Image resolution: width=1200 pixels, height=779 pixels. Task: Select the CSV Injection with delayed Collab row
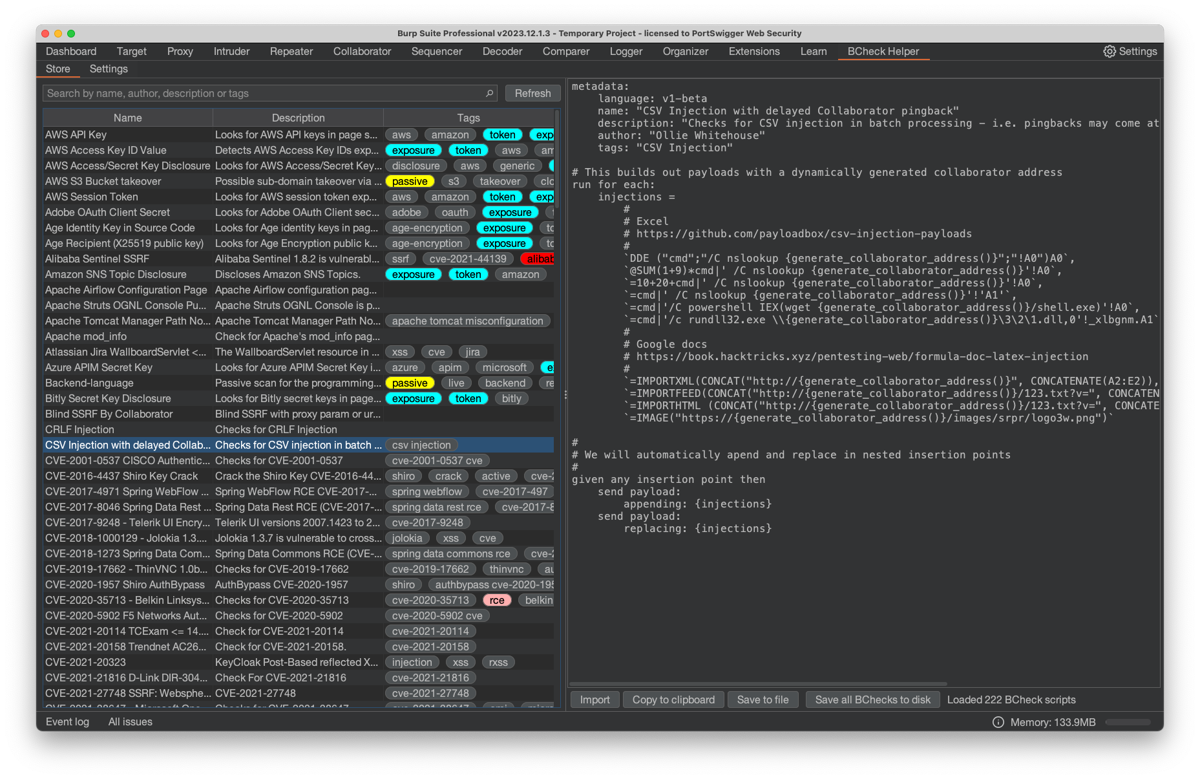click(298, 445)
